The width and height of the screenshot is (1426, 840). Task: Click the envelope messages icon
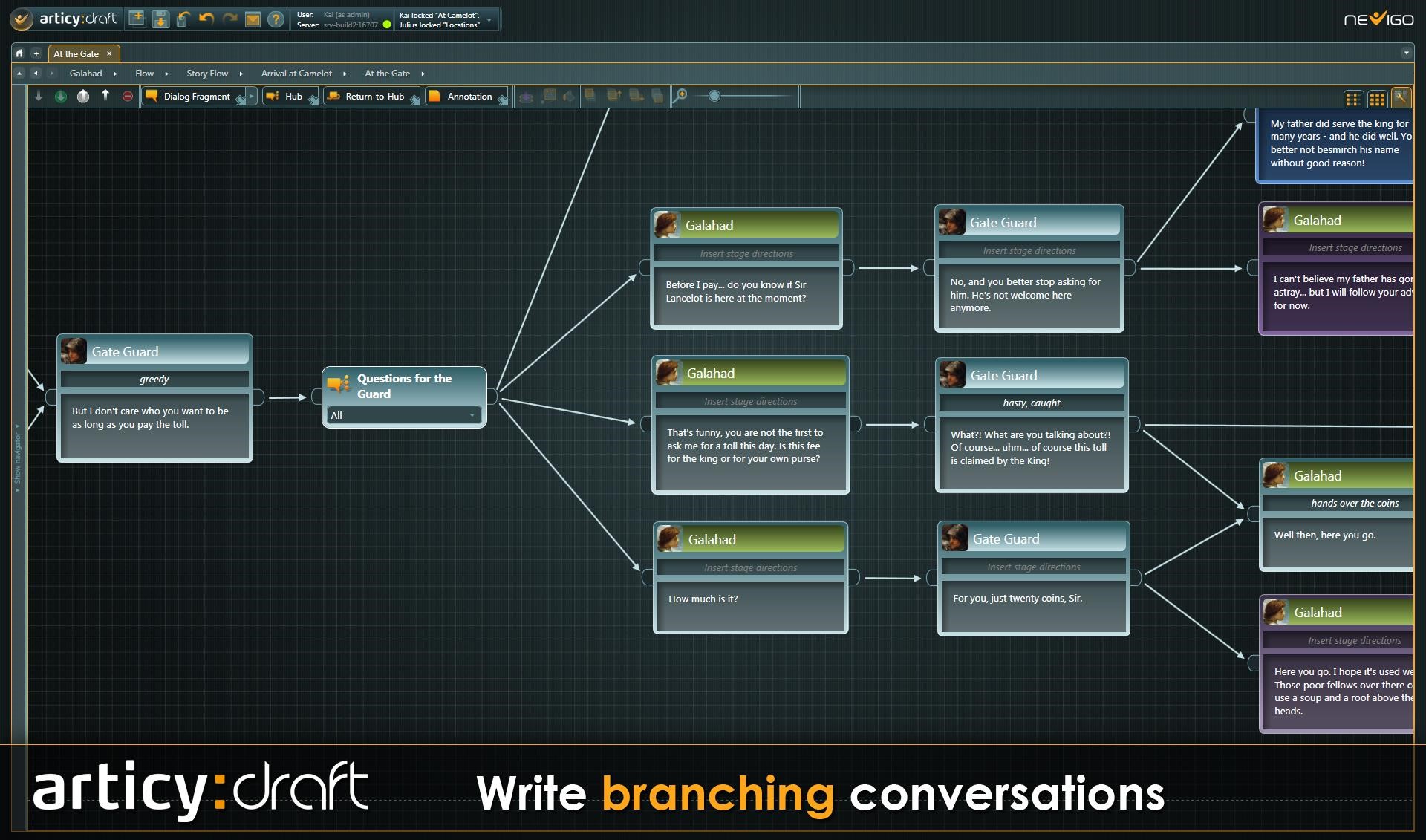pyautogui.click(x=253, y=19)
